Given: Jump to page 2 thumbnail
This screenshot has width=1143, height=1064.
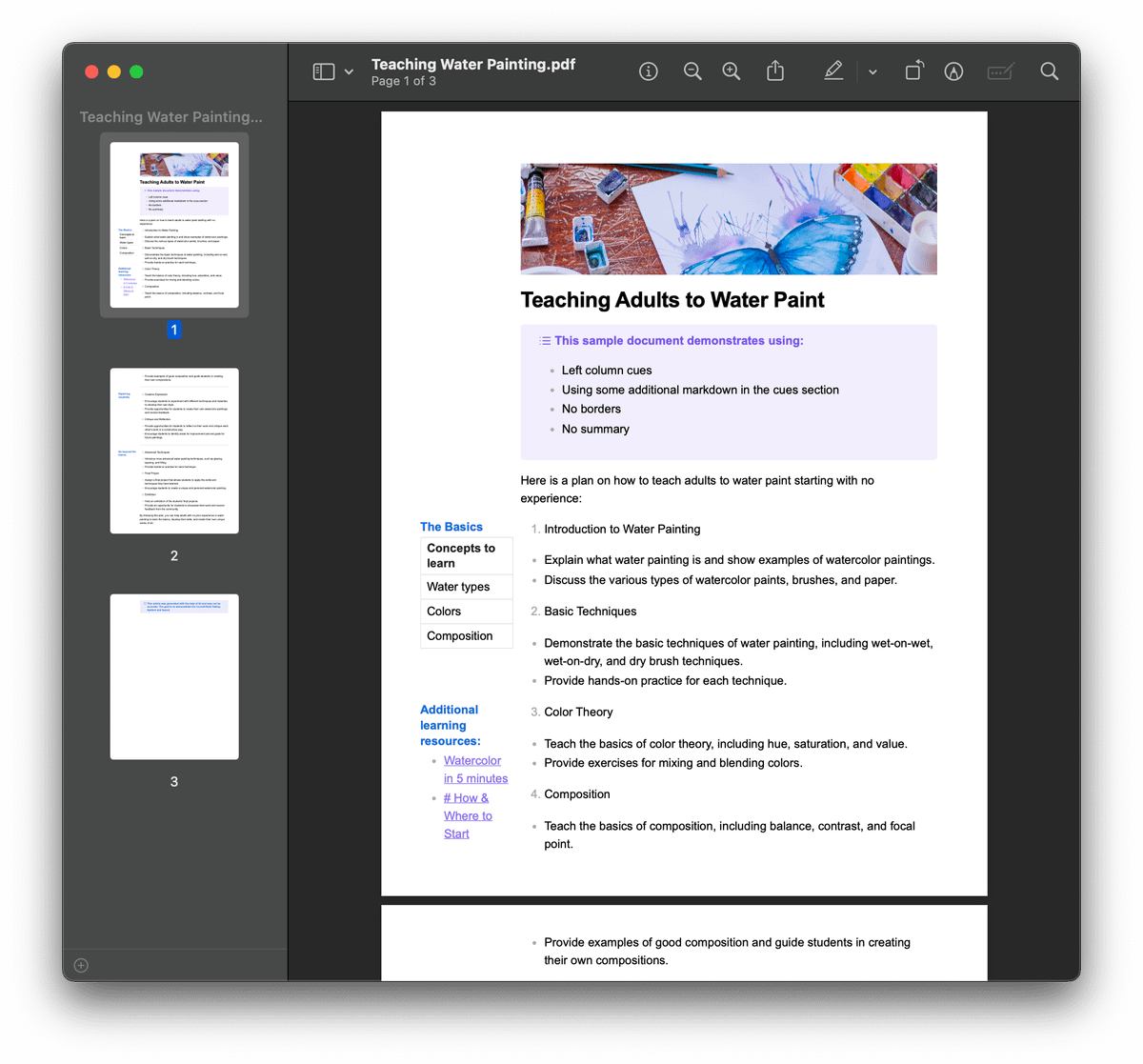Looking at the screenshot, I should pyautogui.click(x=174, y=451).
